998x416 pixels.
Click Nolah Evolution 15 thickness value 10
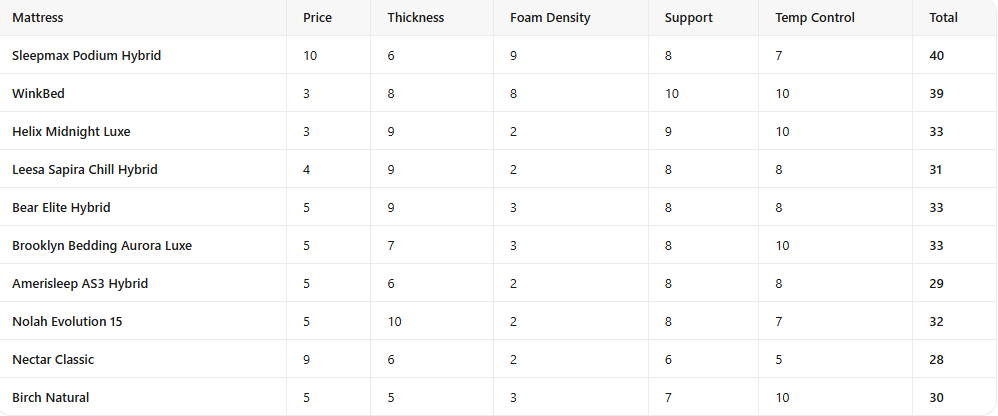395,322
